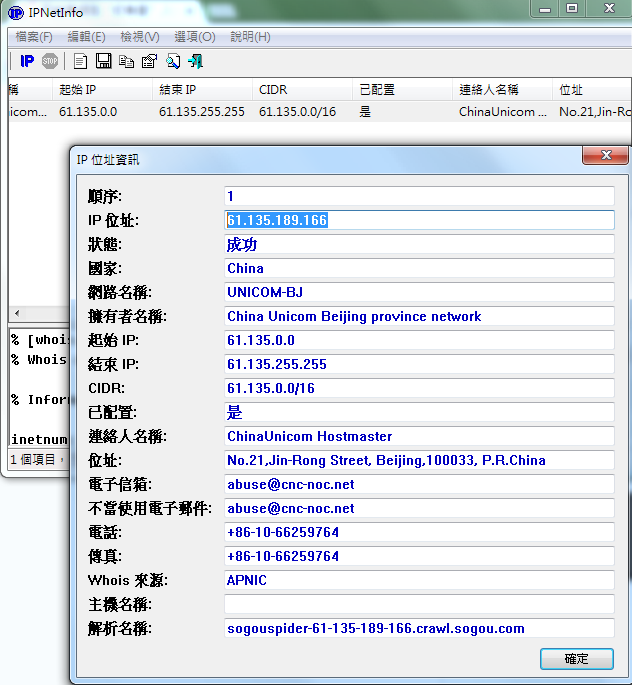Maximize the IPNetInfo main window
Screen dimensions: 632x685
pyautogui.click(x=572, y=8)
